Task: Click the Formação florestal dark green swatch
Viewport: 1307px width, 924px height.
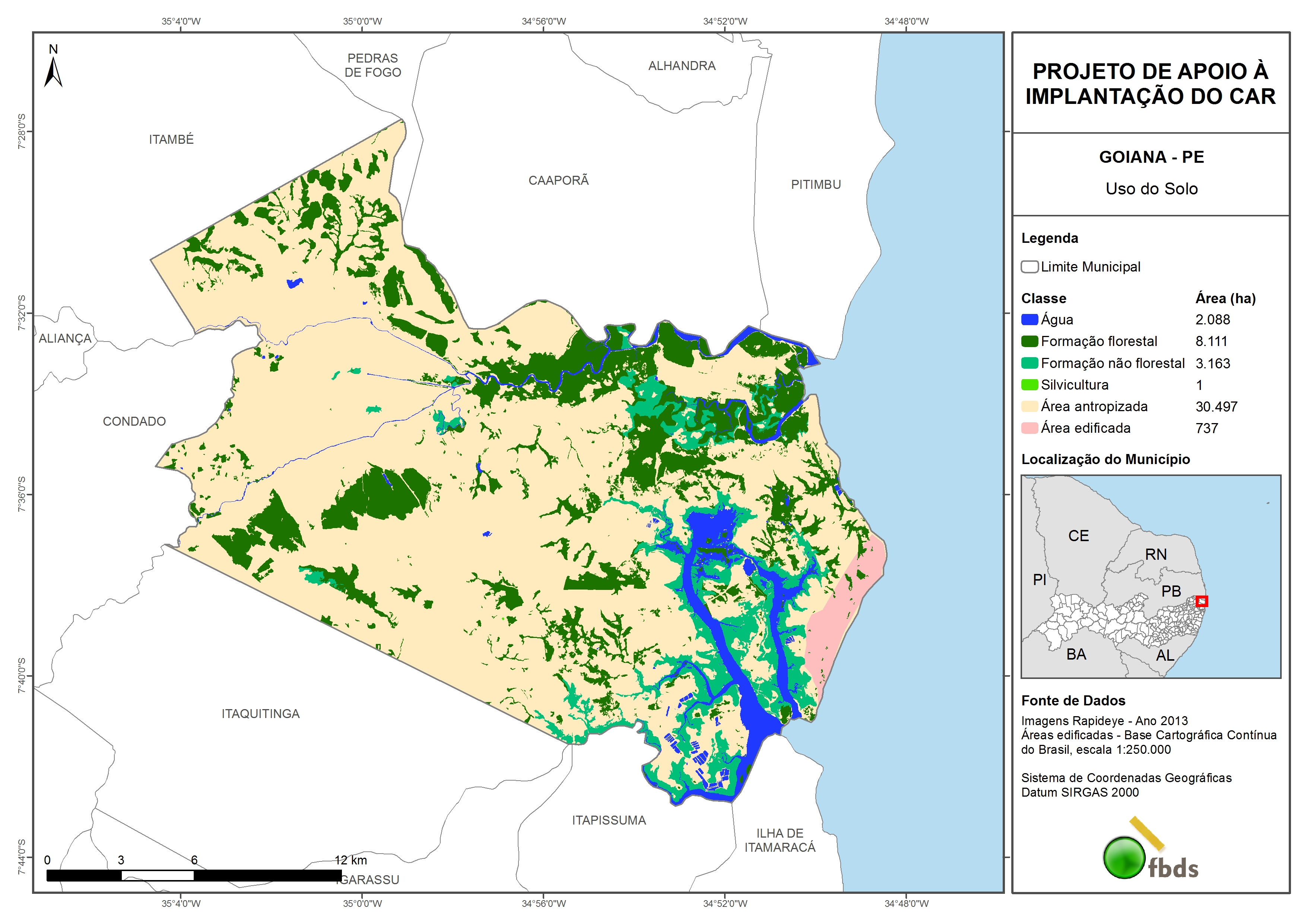Action: [1029, 341]
